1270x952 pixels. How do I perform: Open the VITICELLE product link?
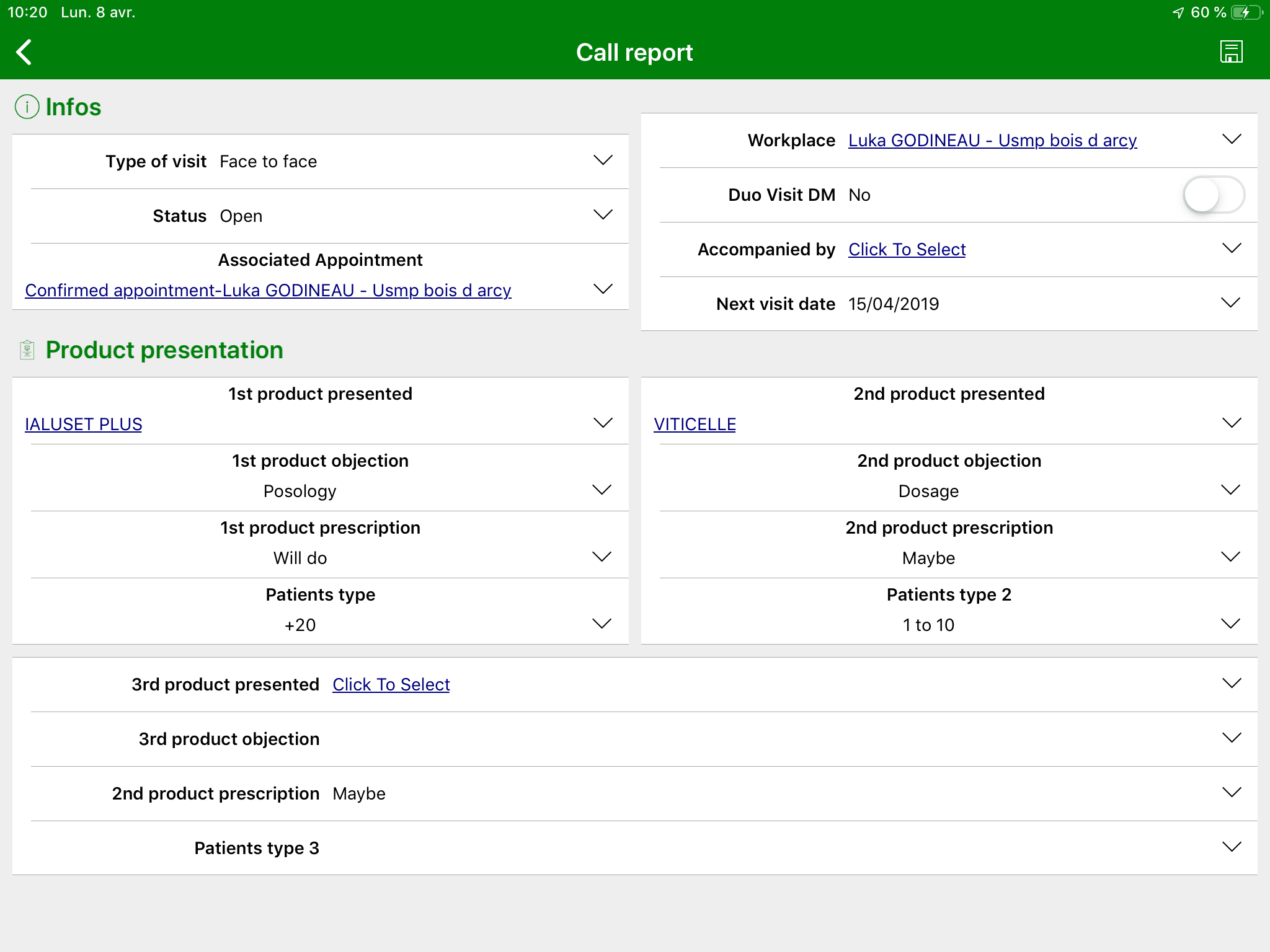[x=695, y=424]
